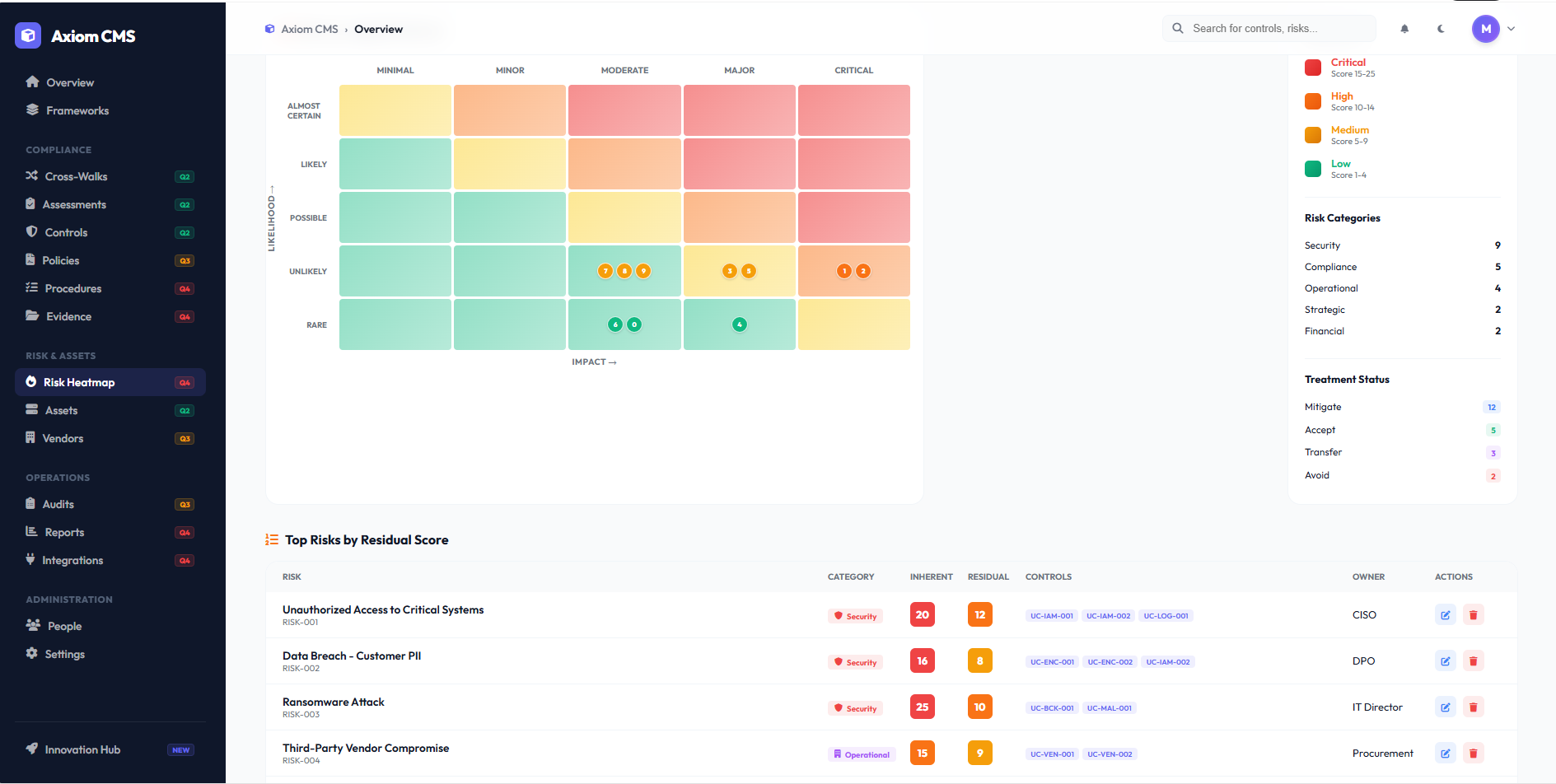This screenshot has width=1556, height=784.
Task: Open People under Administration
Action: tap(63, 626)
